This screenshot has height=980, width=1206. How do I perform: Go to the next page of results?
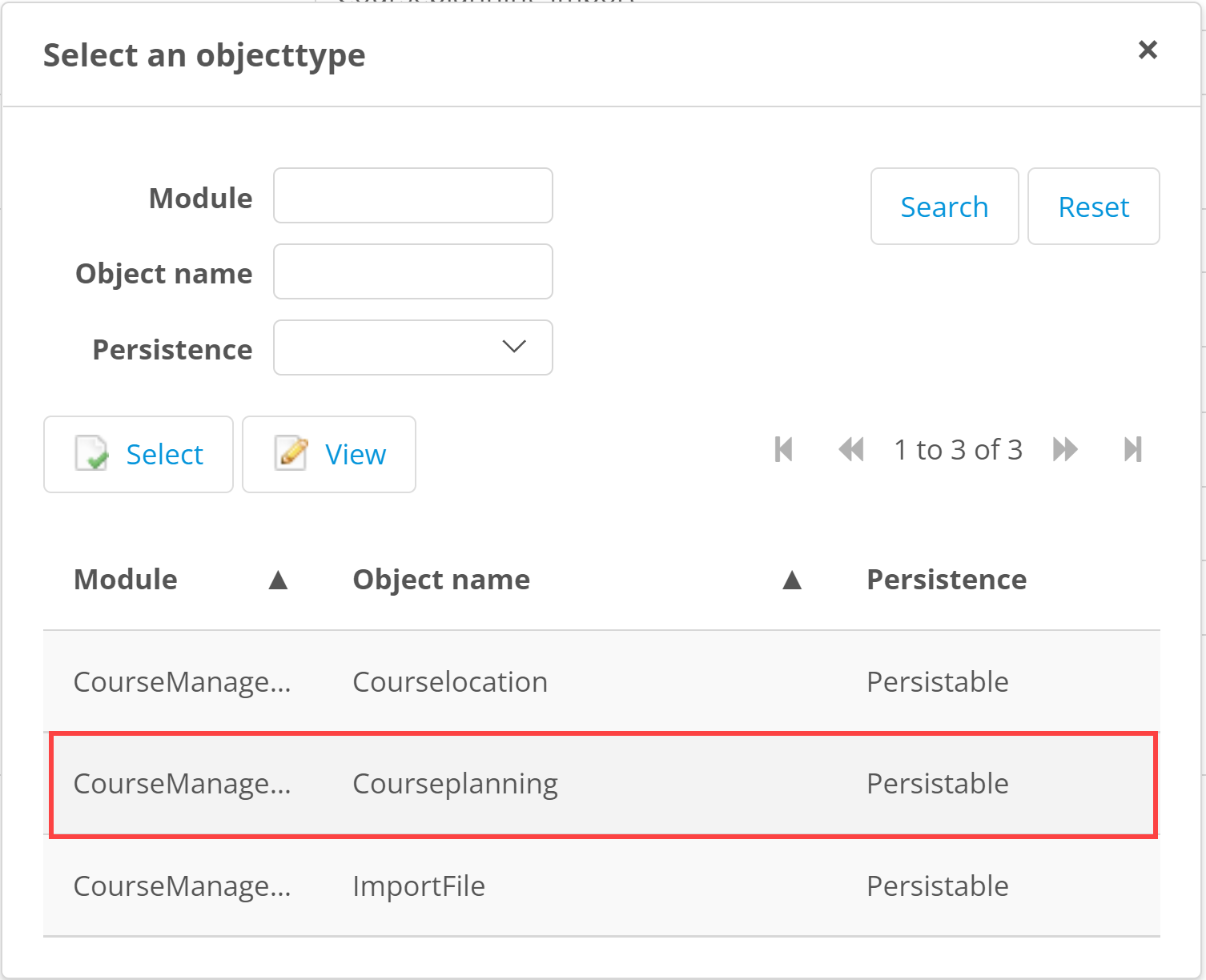click(1065, 450)
